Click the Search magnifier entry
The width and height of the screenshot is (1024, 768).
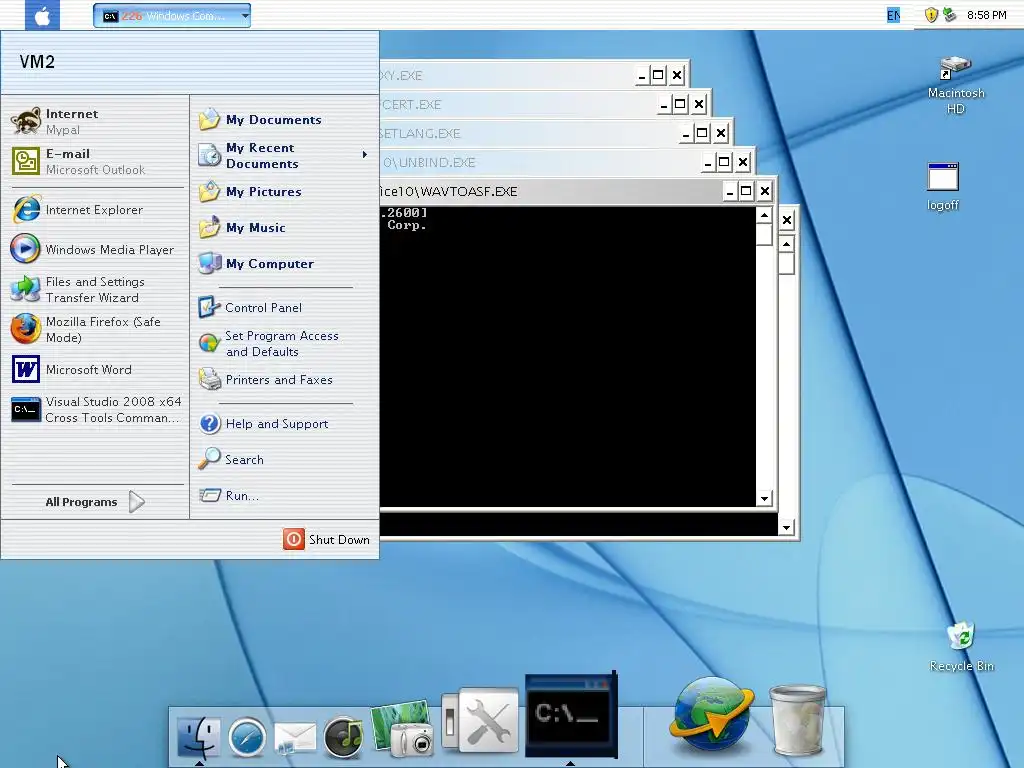[232, 459]
